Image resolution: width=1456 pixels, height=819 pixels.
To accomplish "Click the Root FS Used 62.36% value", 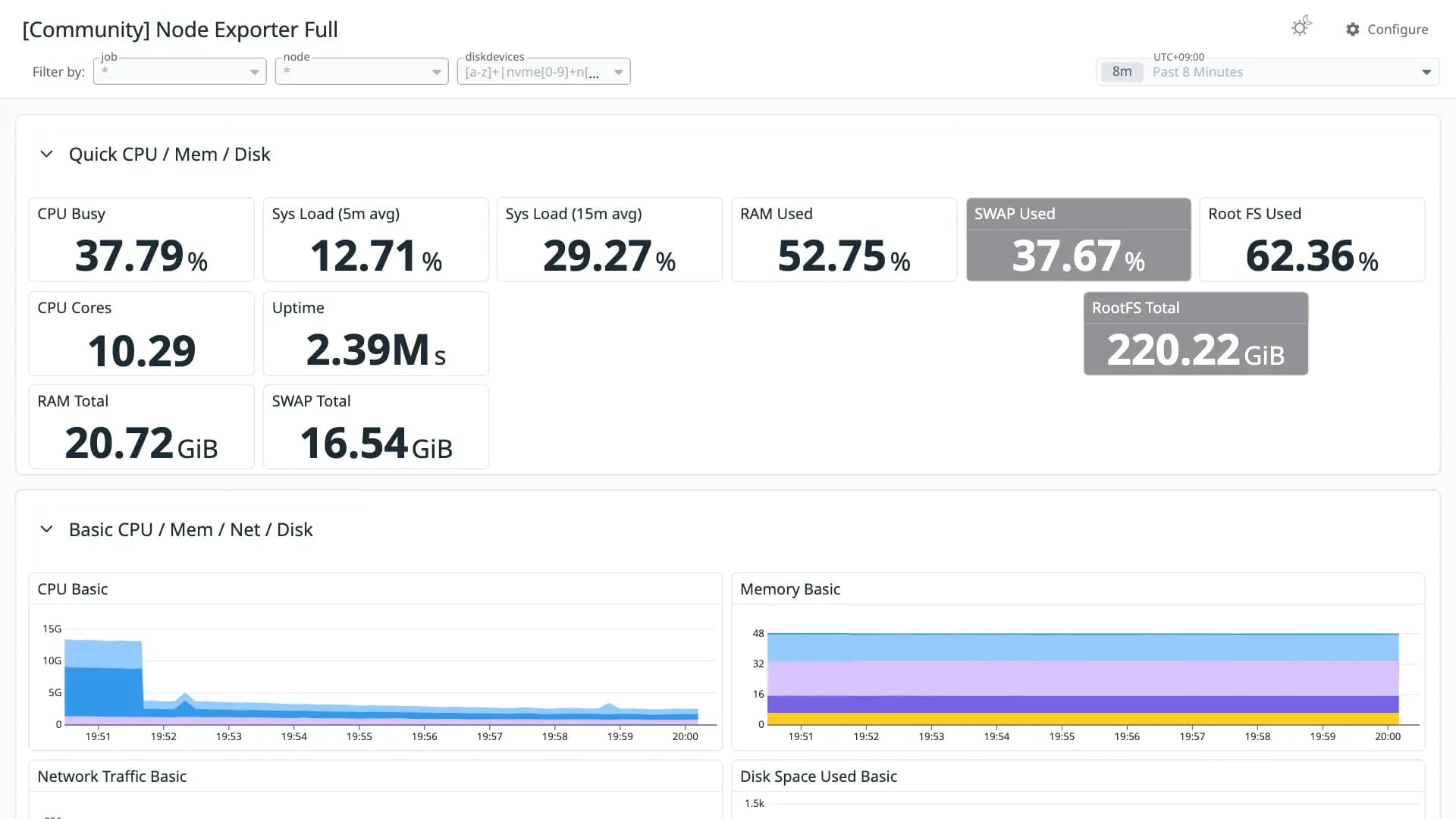I will tap(1312, 256).
